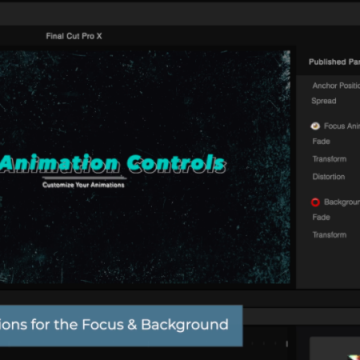Select the thumbnail at the bottom right
Image resolution: width=360 pixels, height=360 pixels.
tap(335, 348)
